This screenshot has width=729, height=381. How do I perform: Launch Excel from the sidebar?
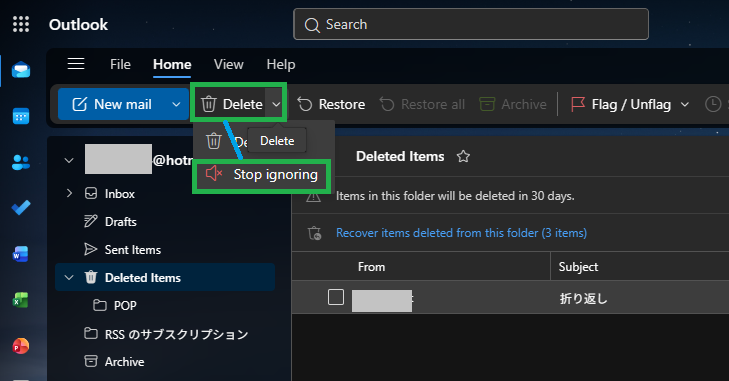coord(21,300)
